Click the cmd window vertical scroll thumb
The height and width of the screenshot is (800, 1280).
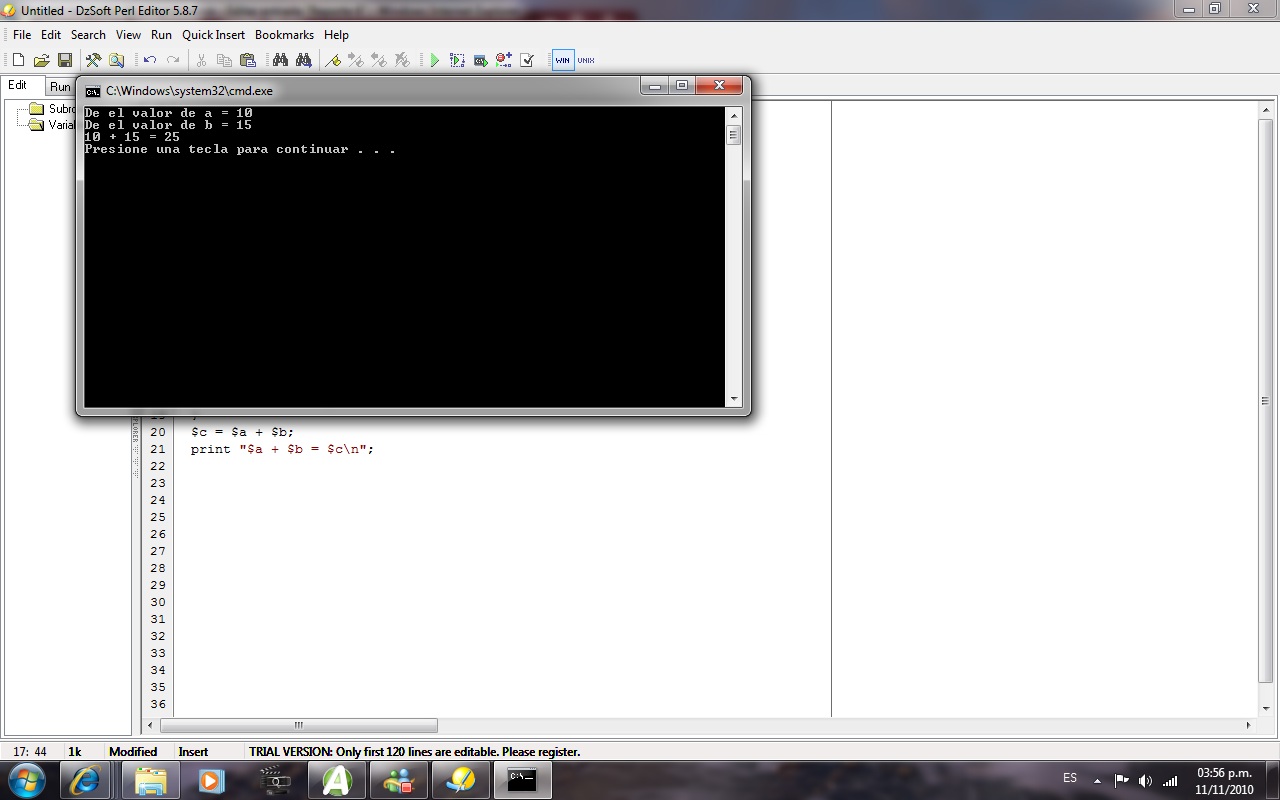pos(734,134)
